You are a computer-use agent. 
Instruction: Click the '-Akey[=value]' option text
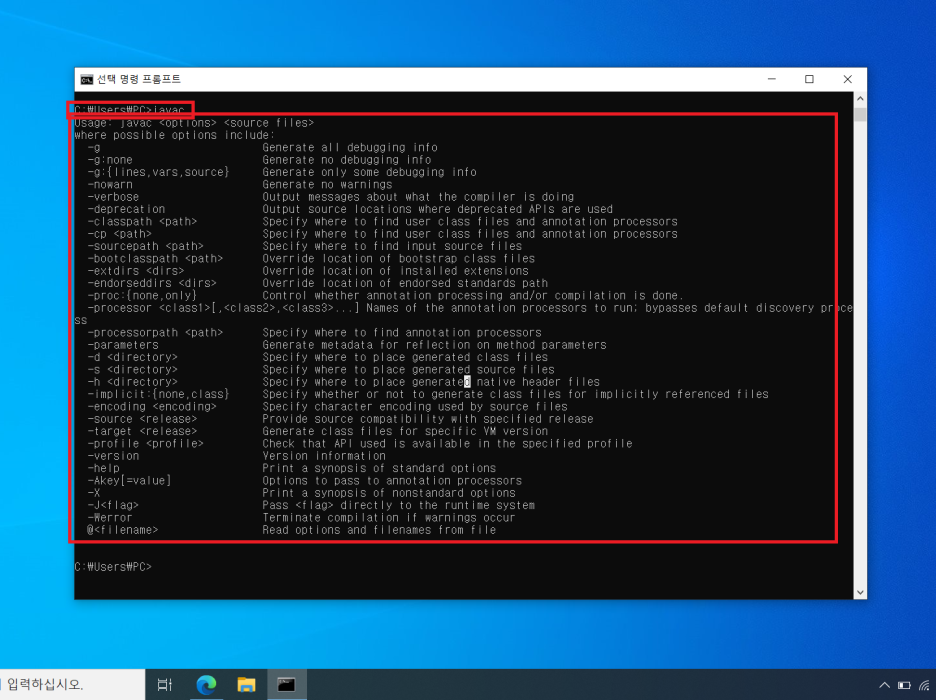tap(129, 480)
